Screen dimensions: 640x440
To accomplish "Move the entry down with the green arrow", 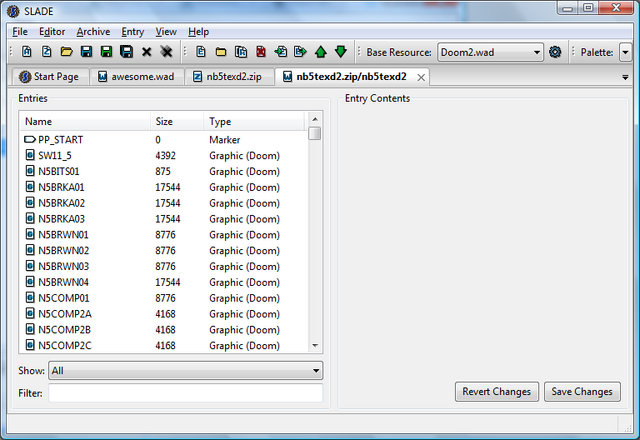I will coord(341,52).
